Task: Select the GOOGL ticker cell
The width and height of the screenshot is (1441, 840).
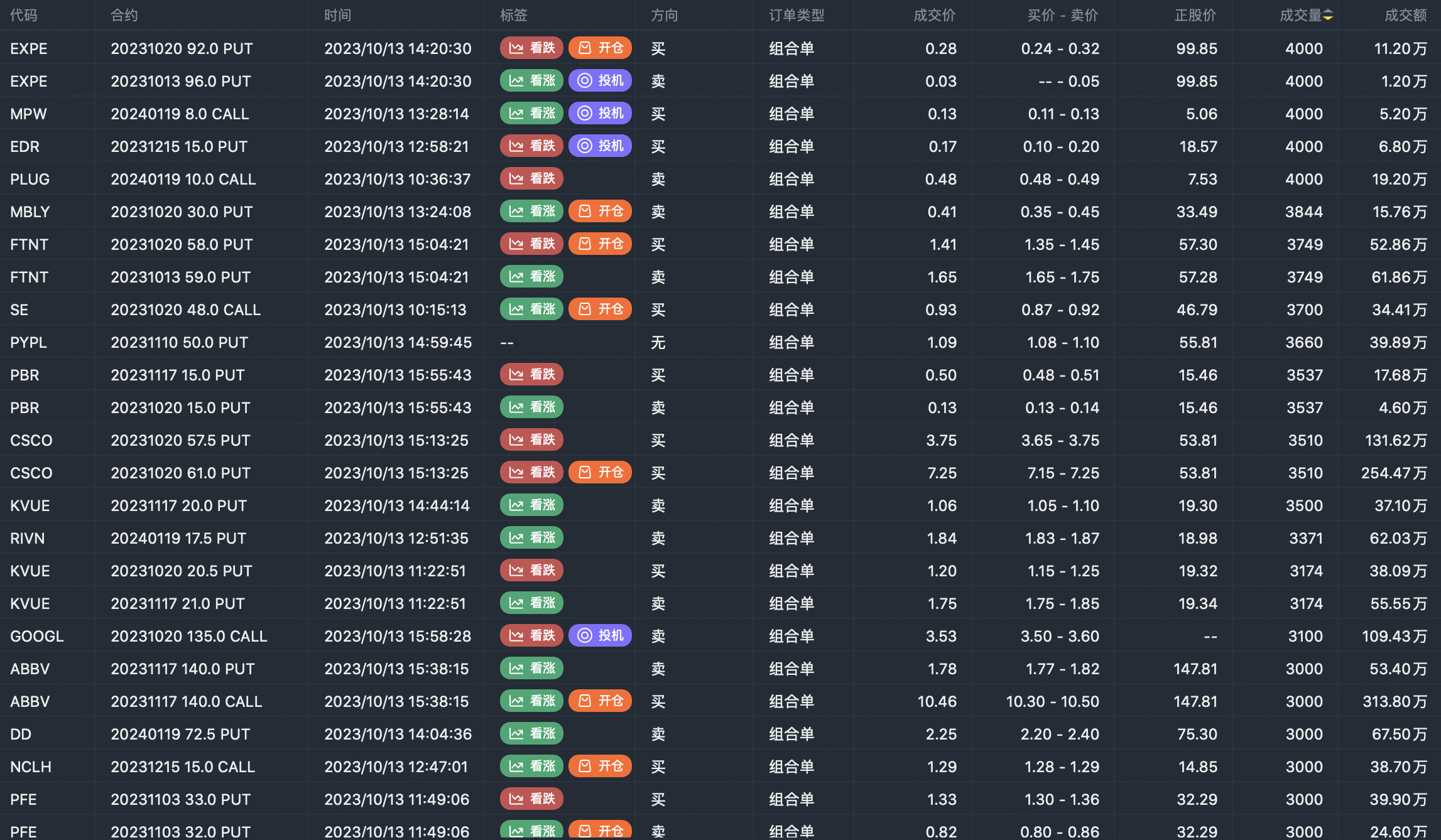Action: (37, 636)
